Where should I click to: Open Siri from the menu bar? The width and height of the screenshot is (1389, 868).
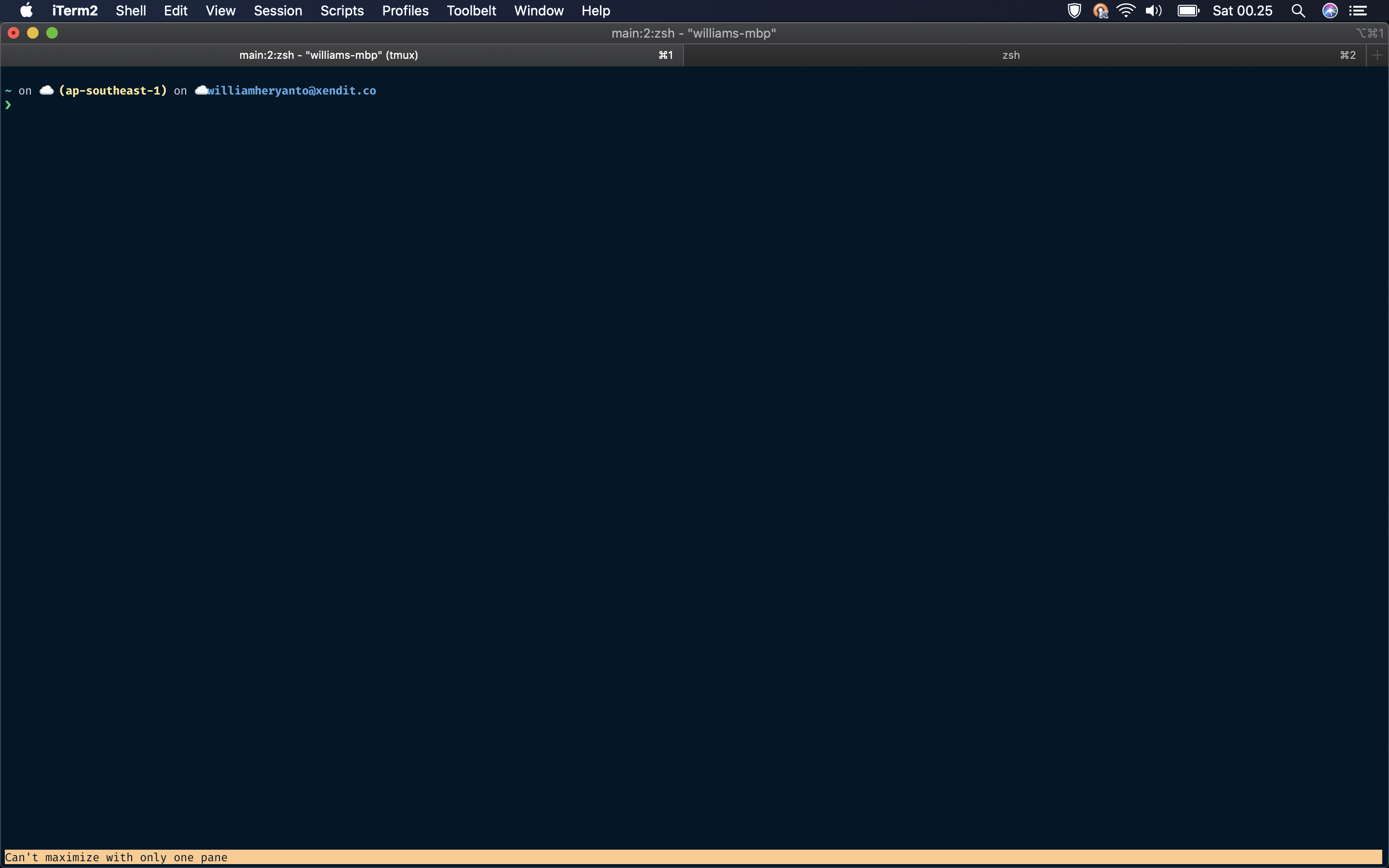click(x=1330, y=10)
